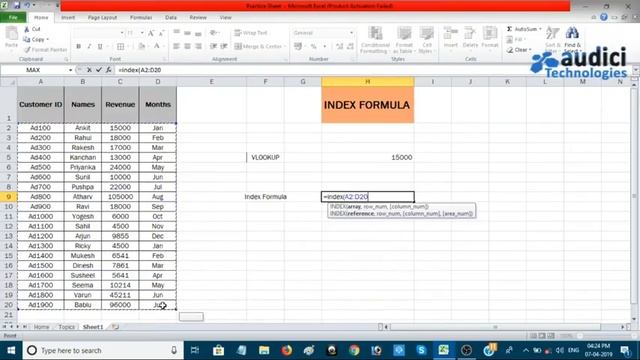
Task: Open Microsoft Store from the taskbar
Action: coord(219,351)
